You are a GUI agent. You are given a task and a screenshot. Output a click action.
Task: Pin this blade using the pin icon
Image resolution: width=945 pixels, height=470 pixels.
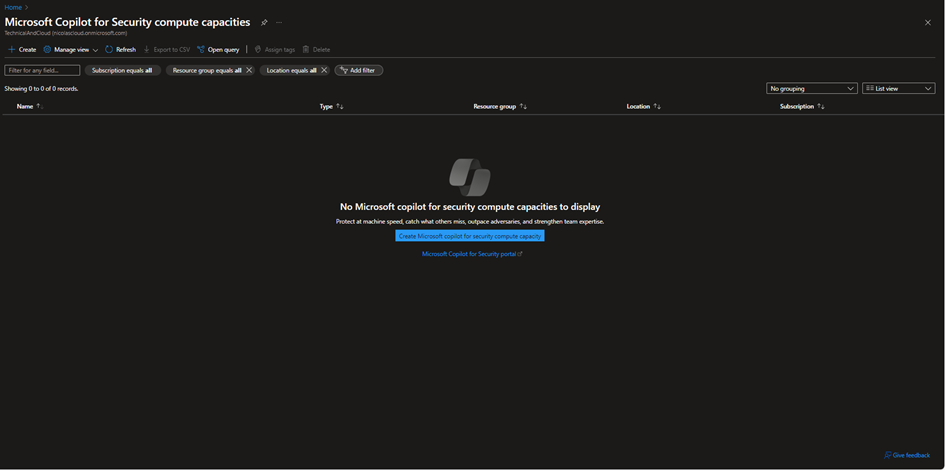(x=264, y=22)
